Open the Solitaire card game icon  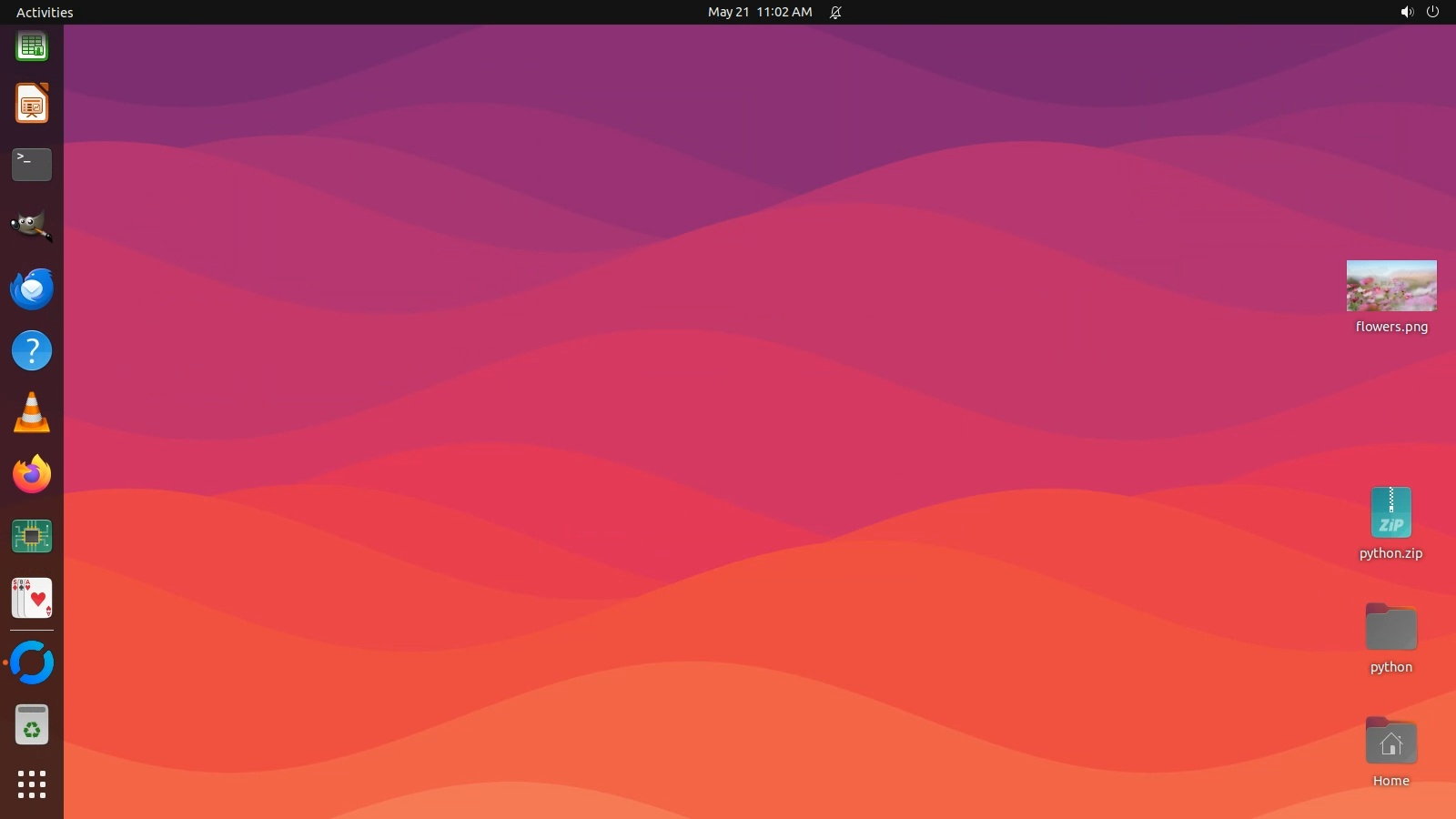(32, 598)
